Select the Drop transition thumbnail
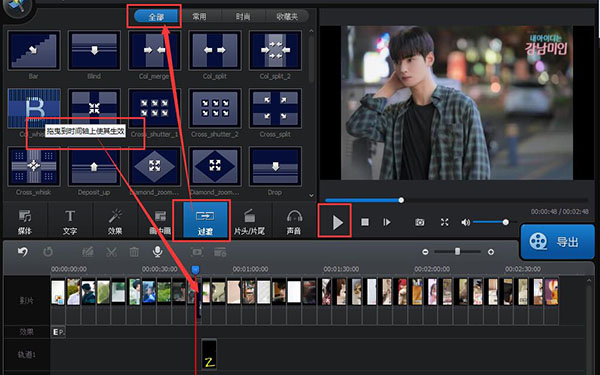This screenshot has width=600, height=375. (x=275, y=166)
